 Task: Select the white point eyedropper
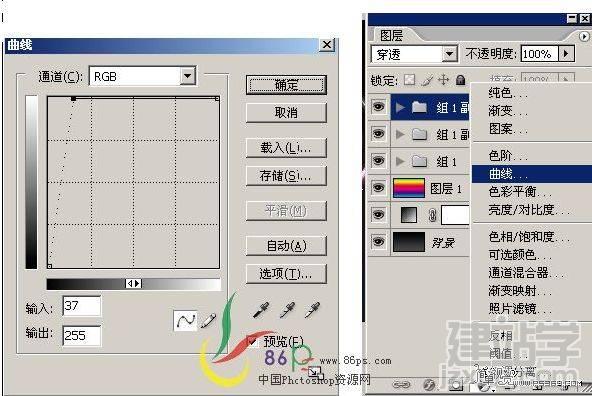click(313, 310)
